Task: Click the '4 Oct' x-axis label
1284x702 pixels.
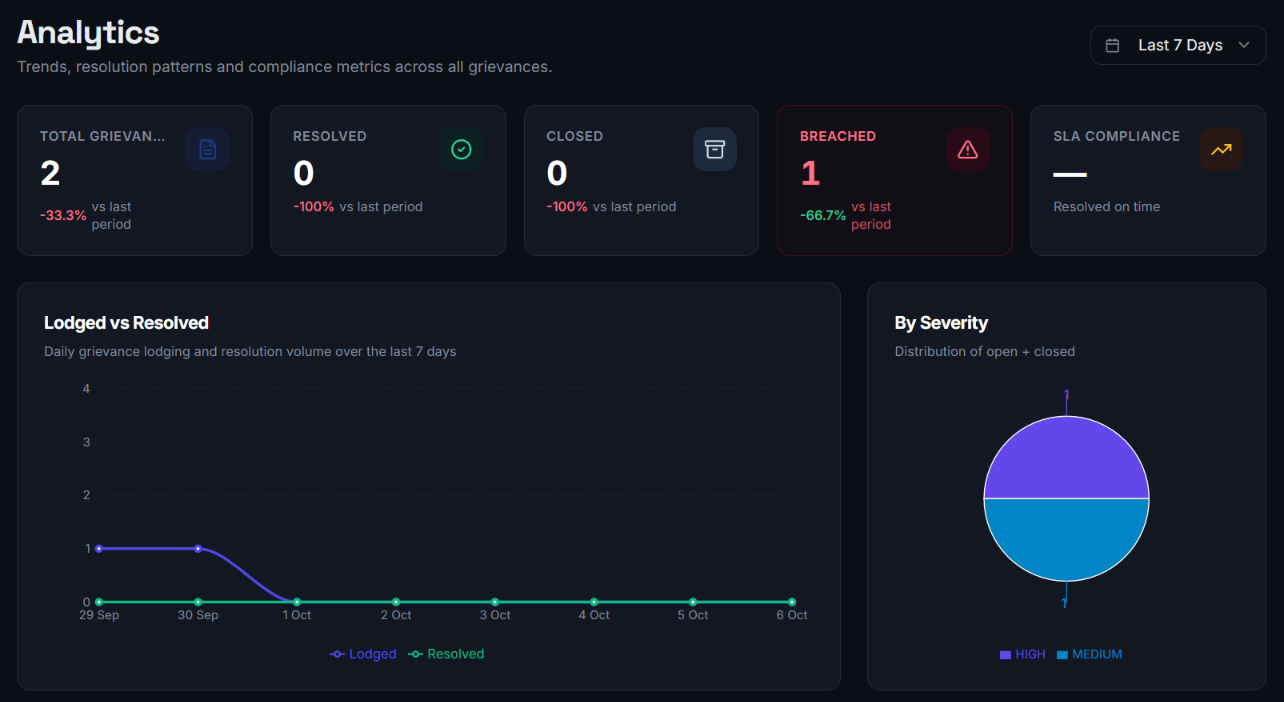Action: [x=594, y=615]
